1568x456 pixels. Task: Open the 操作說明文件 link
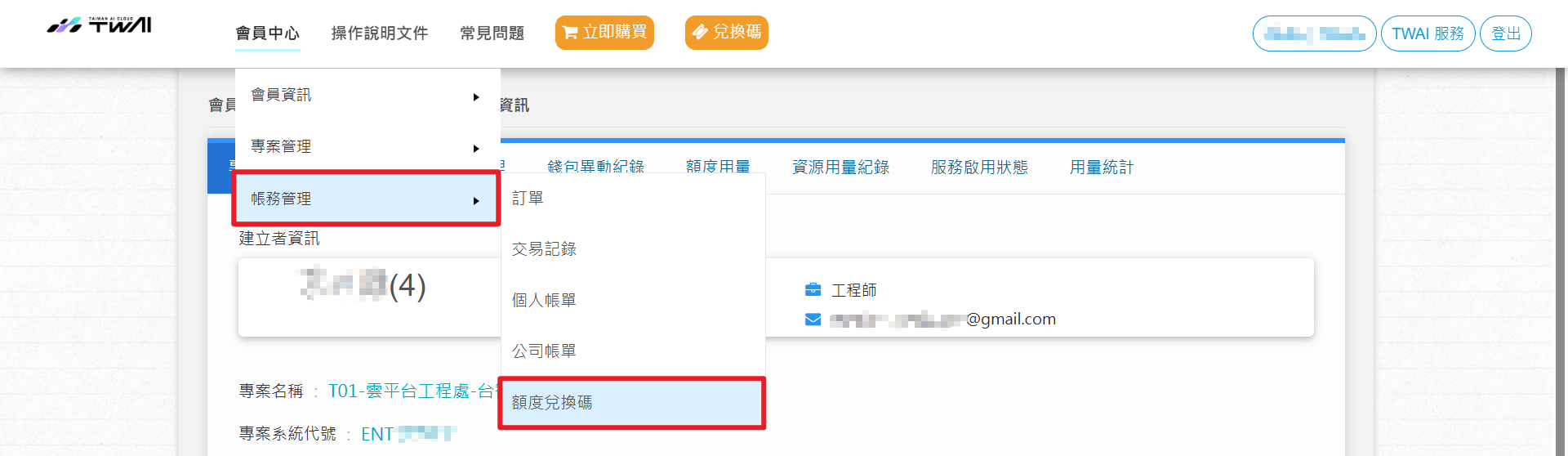[380, 34]
